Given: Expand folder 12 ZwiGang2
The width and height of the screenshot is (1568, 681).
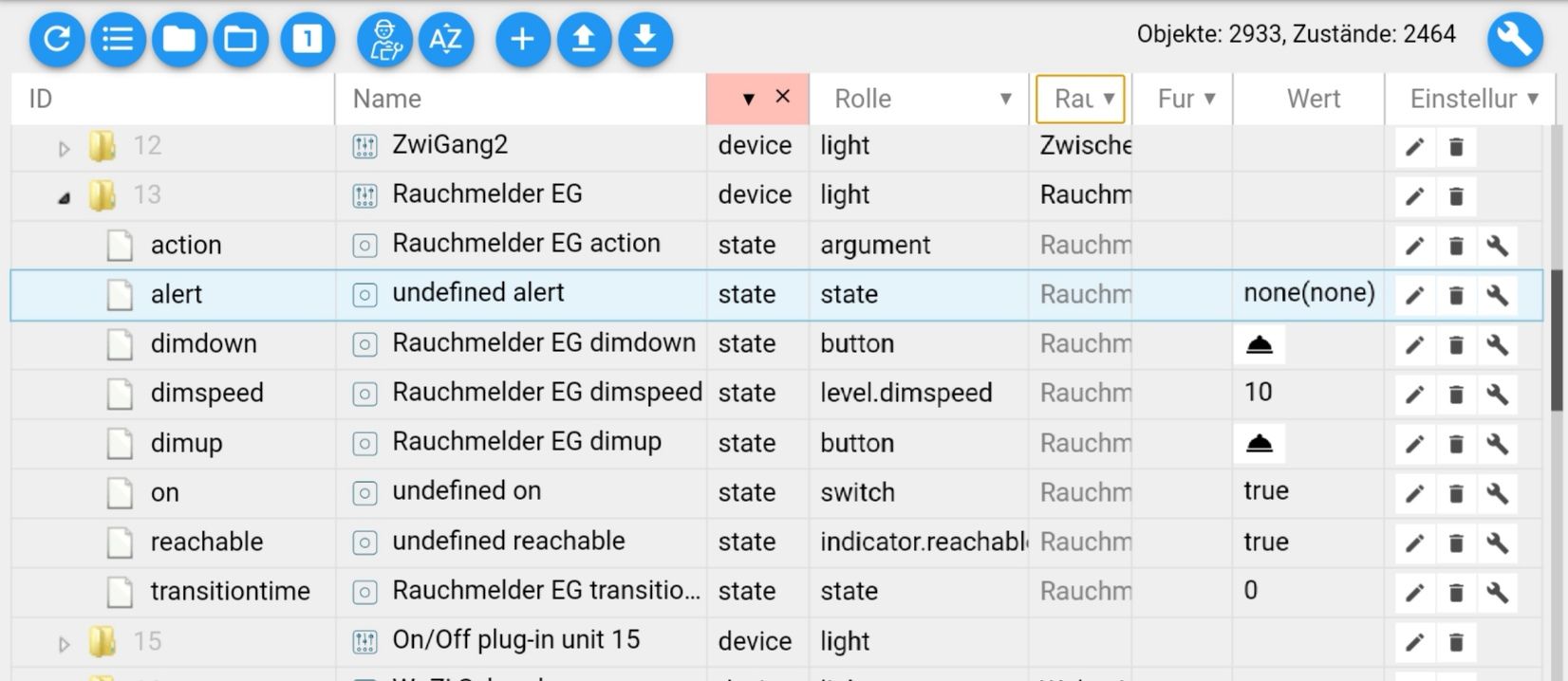Looking at the screenshot, I should point(64,148).
